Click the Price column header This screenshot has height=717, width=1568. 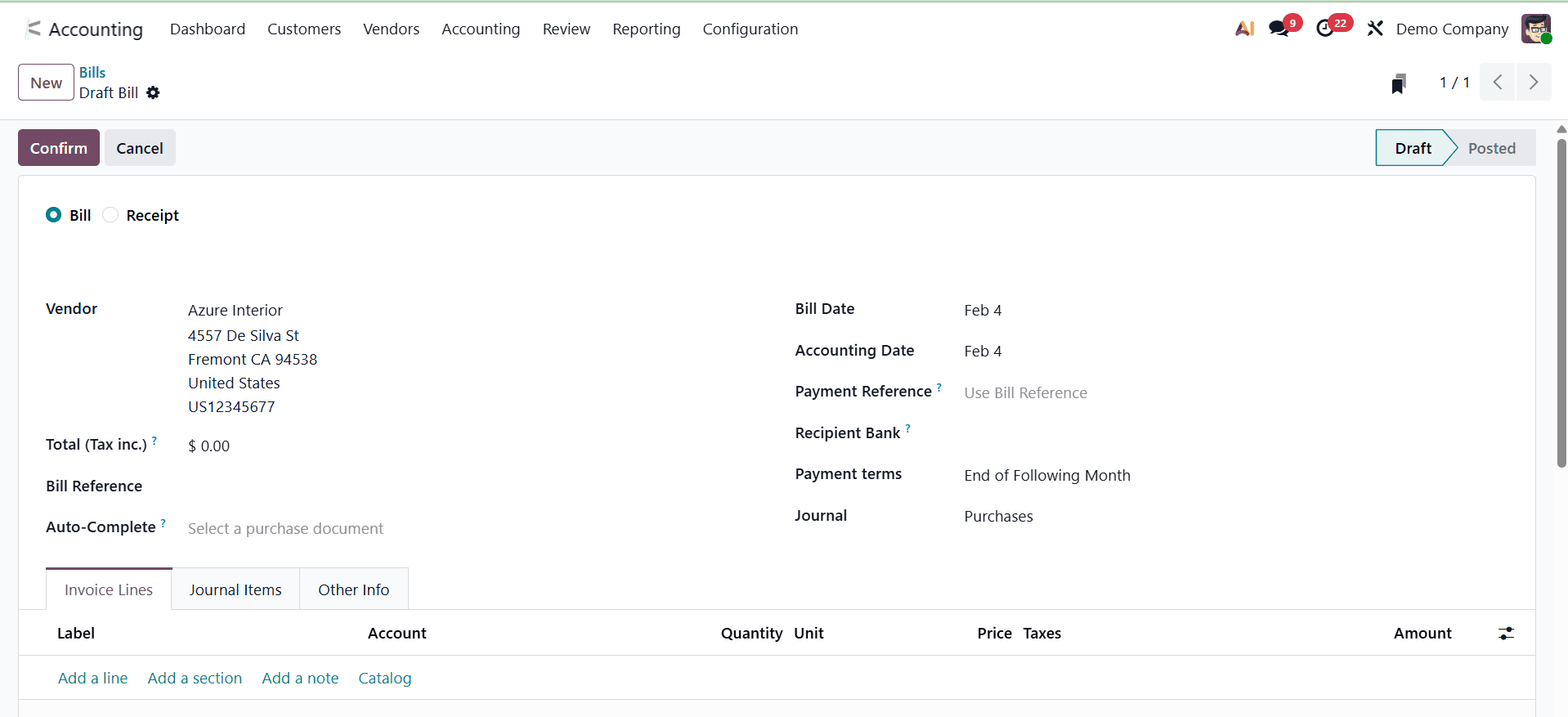(994, 634)
